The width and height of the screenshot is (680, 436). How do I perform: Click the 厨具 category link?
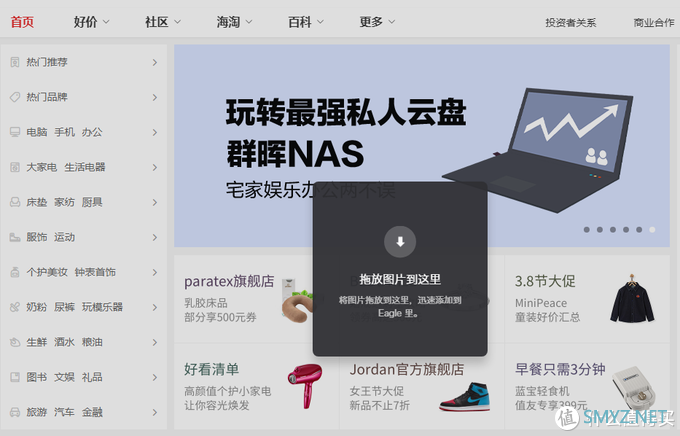pyautogui.click(x=92, y=202)
